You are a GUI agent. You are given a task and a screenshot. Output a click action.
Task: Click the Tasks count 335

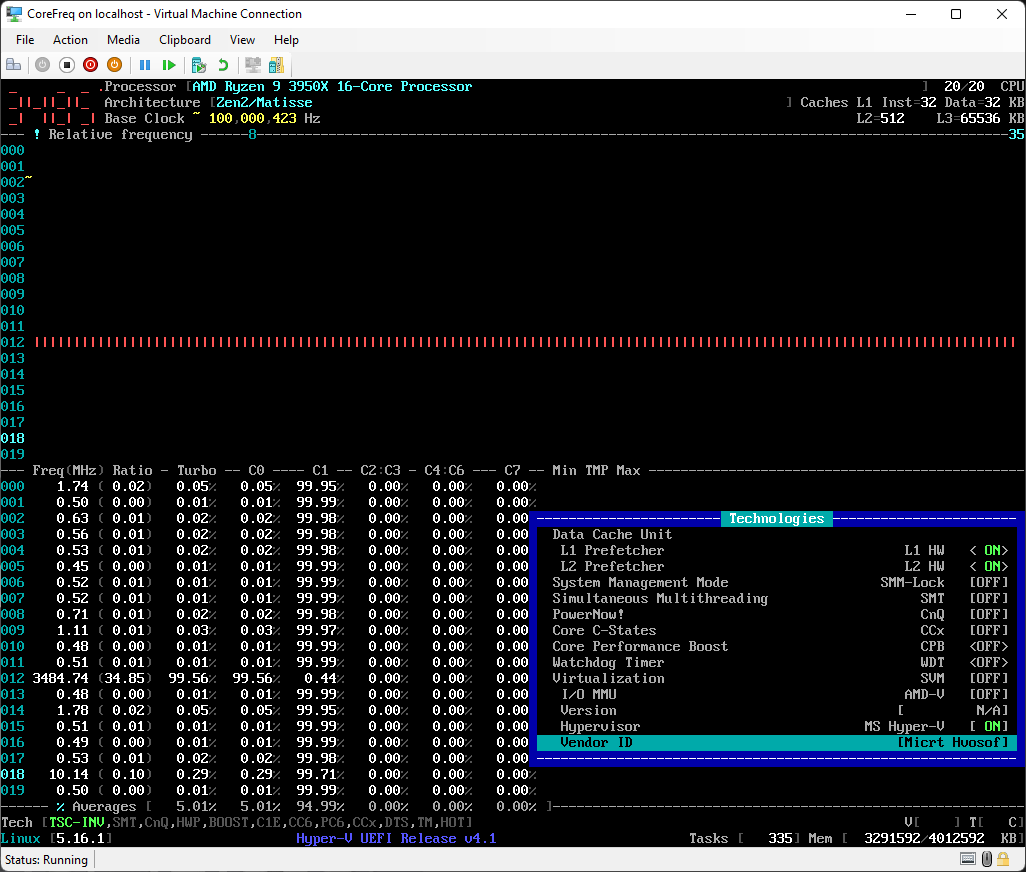tap(780, 839)
